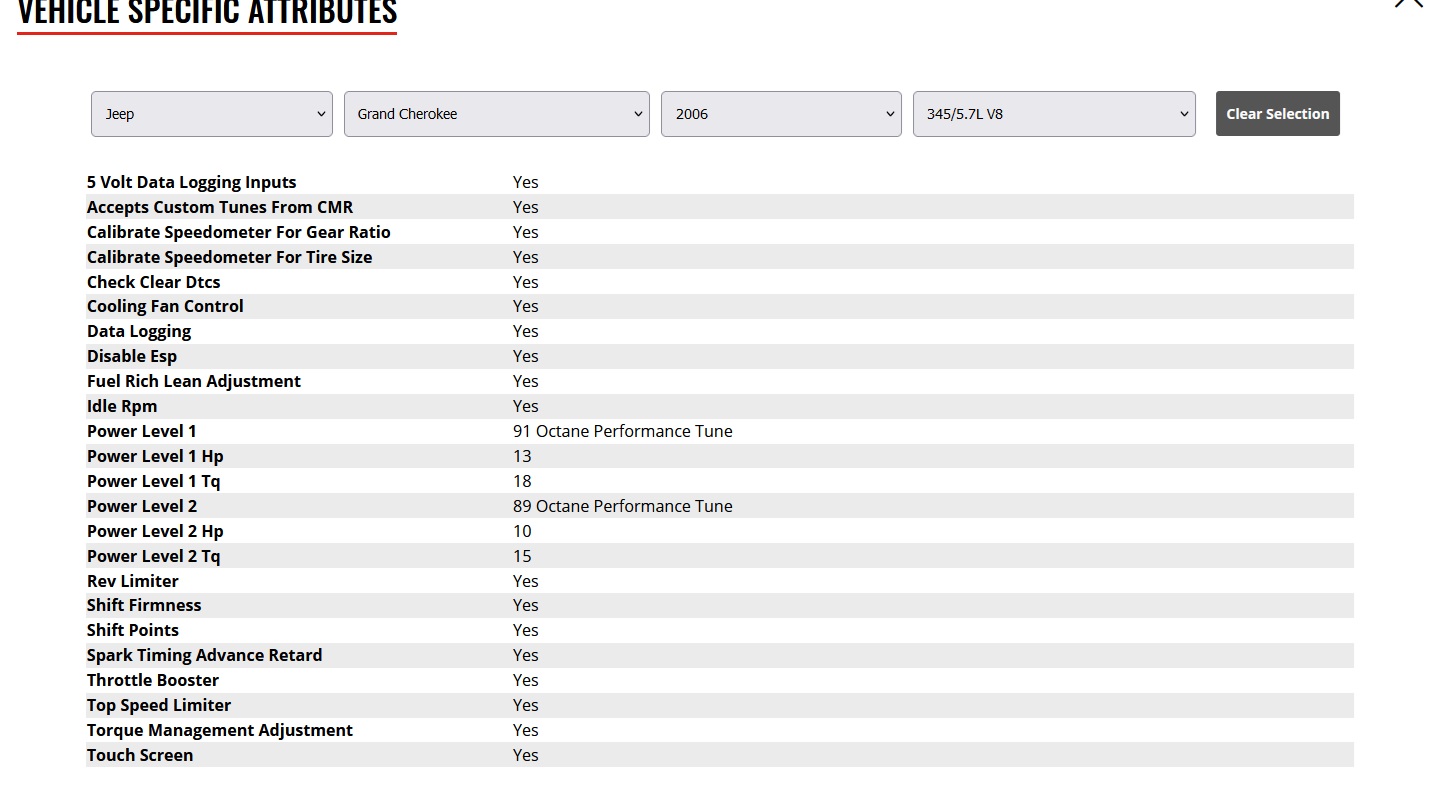Viewport: 1437px width, 809px height.
Task: Click the Yes value for Idle Rpm
Action: 526,406
